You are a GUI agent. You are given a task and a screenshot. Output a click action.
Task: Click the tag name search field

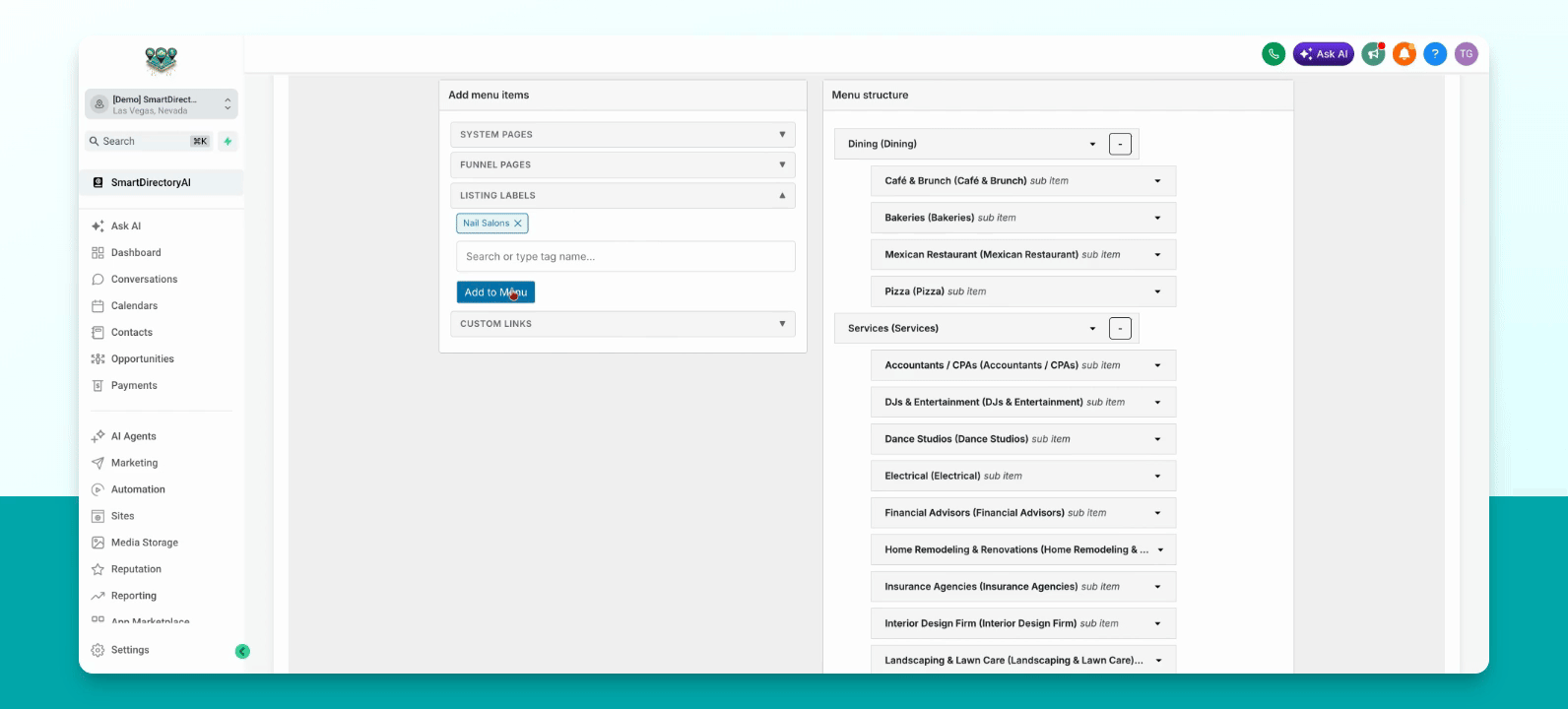(625, 257)
